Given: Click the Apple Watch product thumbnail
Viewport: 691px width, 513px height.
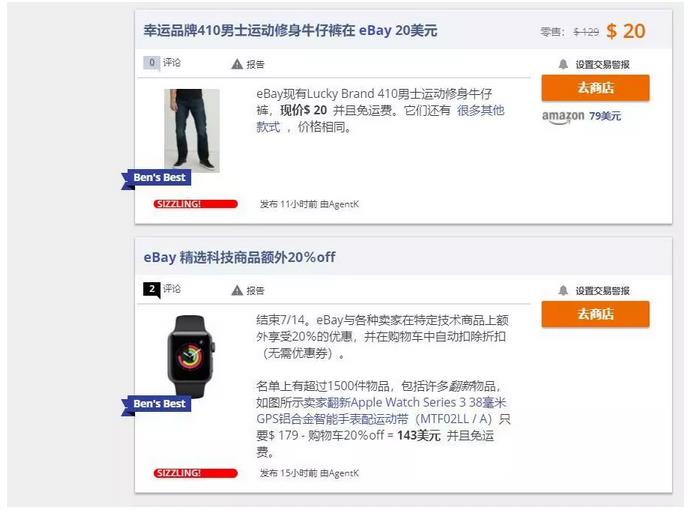Looking at the screenshot, I should point(191,356).
